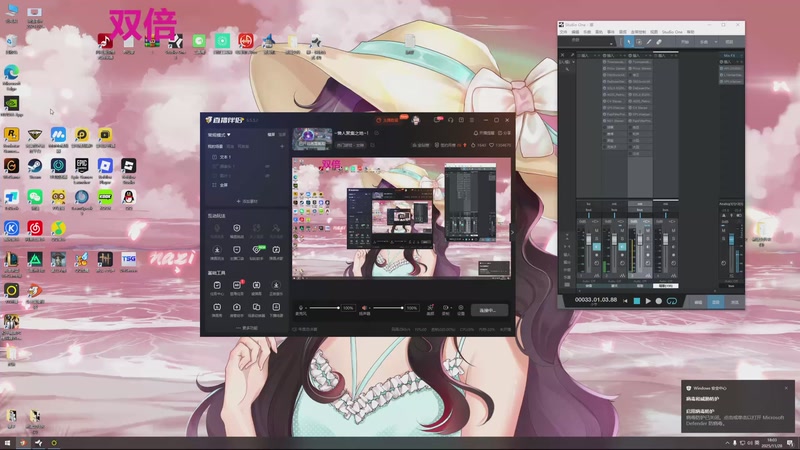Click the red speaker icon in live companion
The width and height of the screenshot is (800, 450).
coord(364,308)
